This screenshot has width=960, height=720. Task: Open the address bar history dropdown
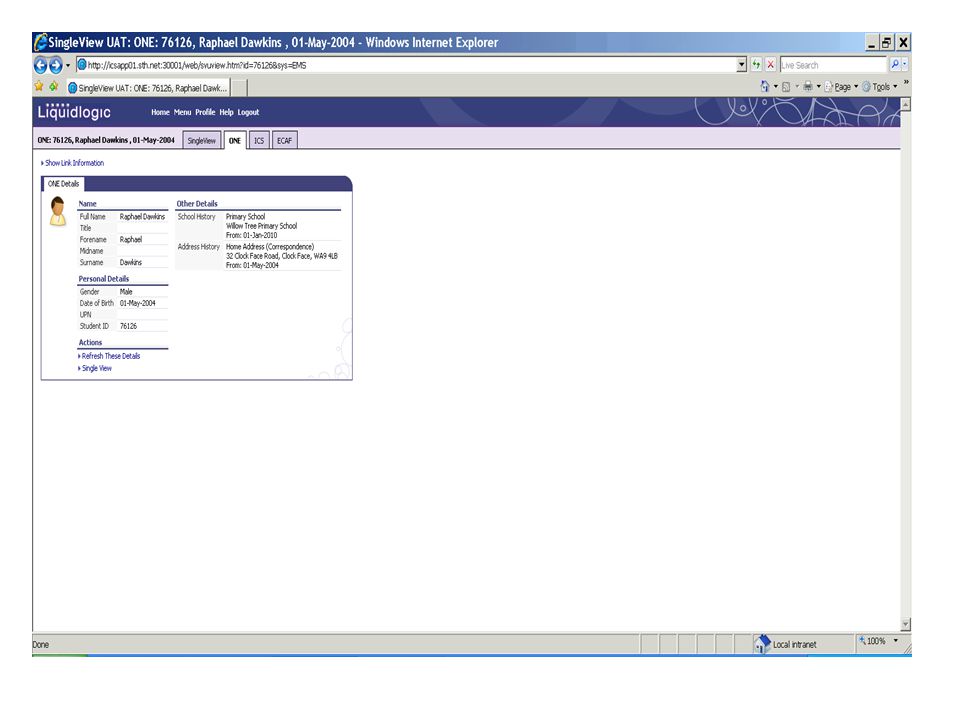pos(741,65)
